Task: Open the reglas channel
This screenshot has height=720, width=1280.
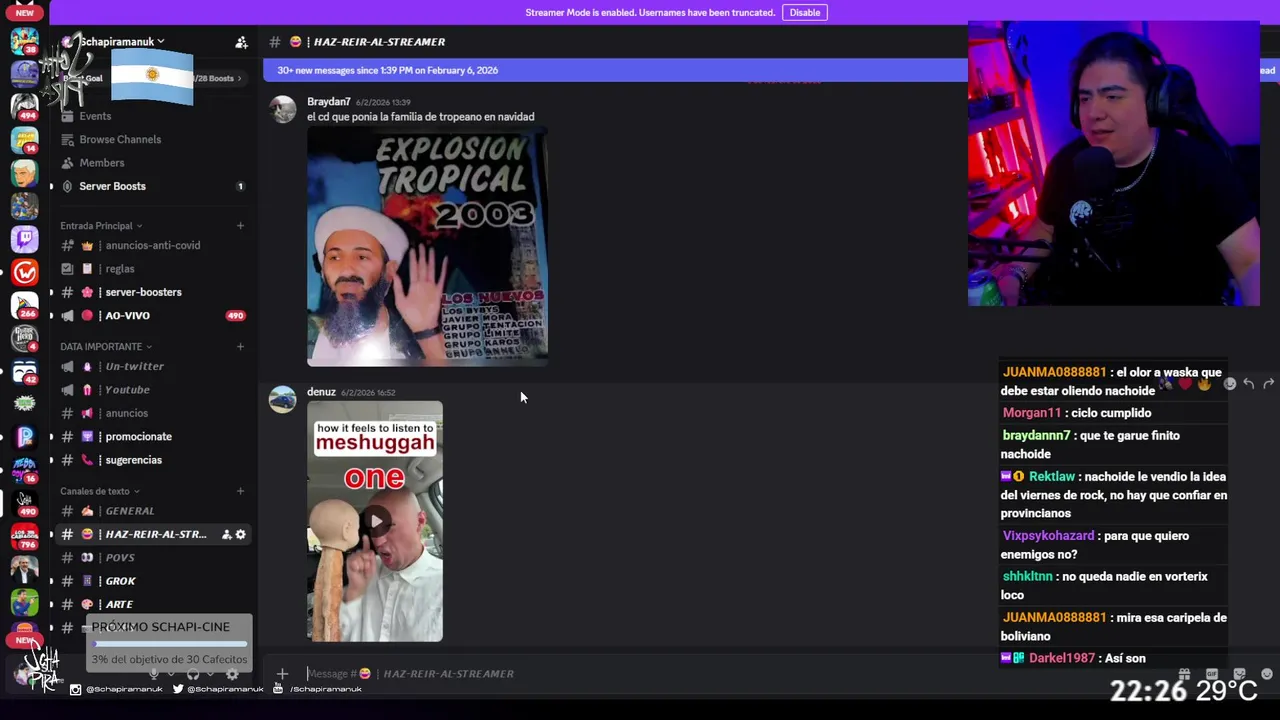Action: pyautogui.click(x=150, y=269)
